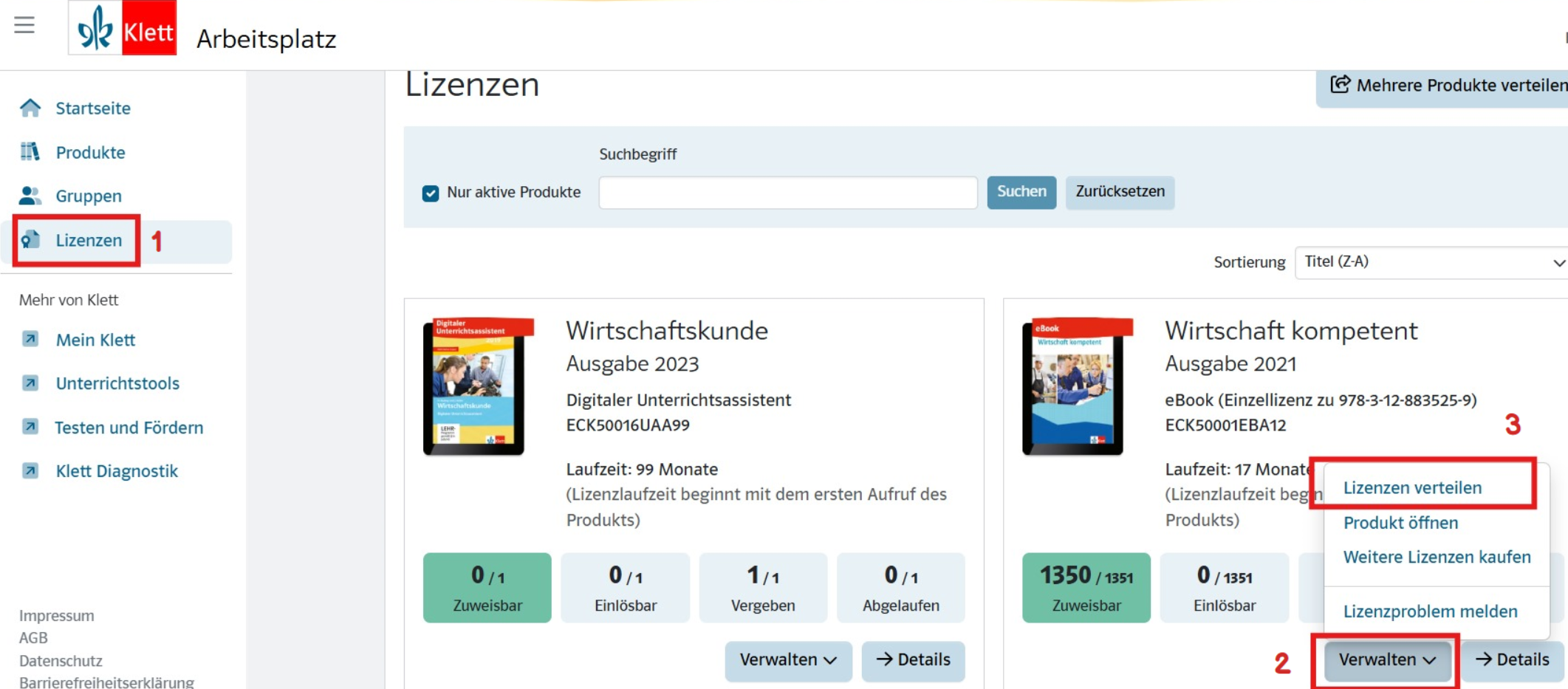Toggle the Nur aktive Produkte checkbox
1568x689 pixels.
point(431,193)
